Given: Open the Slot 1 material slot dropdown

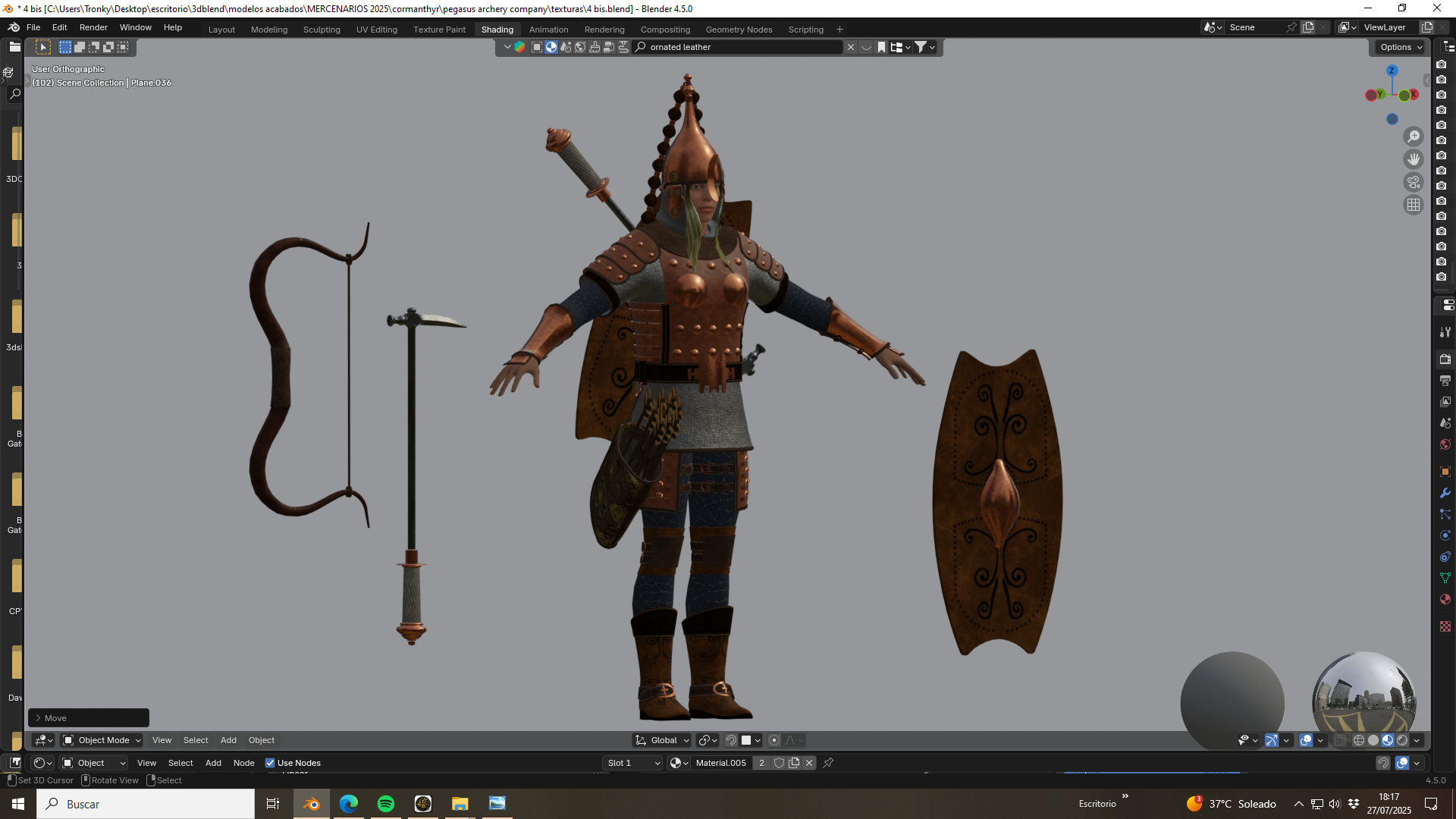Looking at the screenshot, I should (633, 763).
